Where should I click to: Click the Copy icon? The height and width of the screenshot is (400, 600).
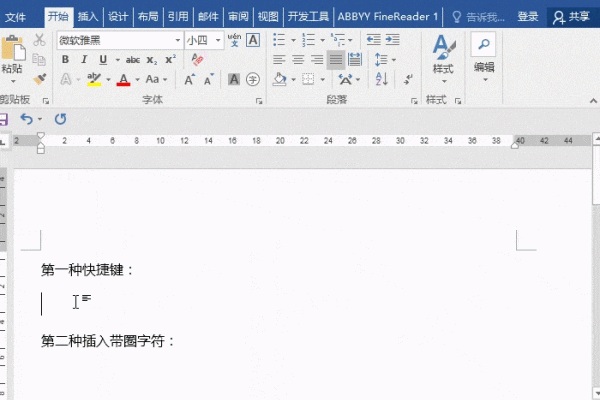[39, 59]
